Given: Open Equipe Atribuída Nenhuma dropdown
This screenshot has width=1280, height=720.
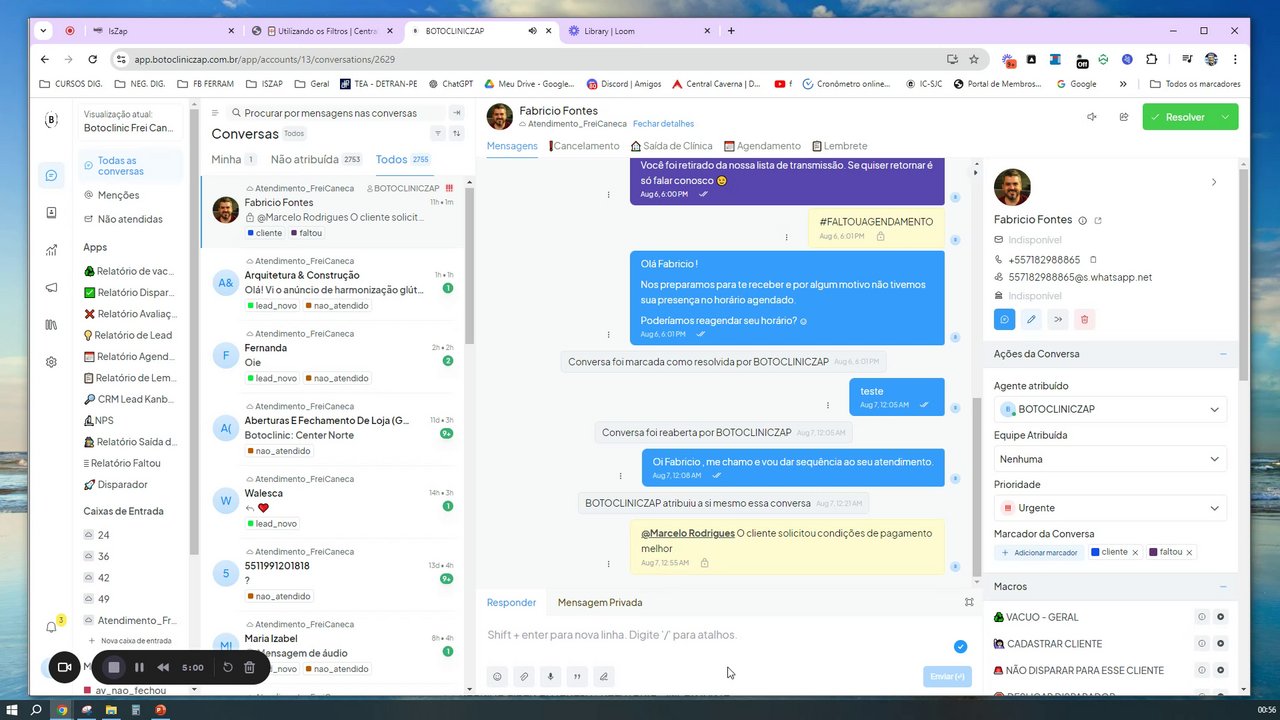Looking at the screenshot, I should pos(1110,459).
